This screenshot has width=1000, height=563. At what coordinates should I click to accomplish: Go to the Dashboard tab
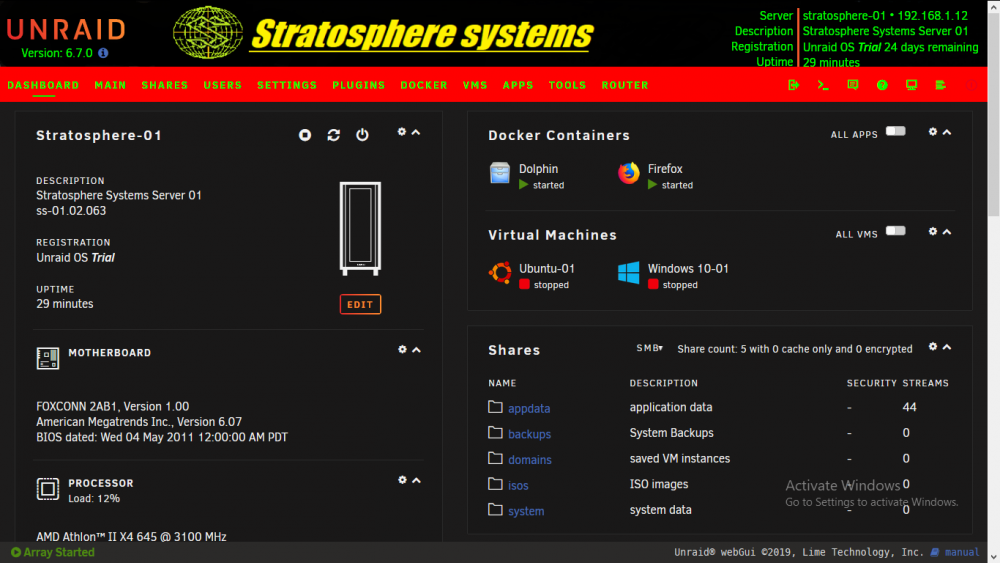pyautogui.click(x=43, y=85)
